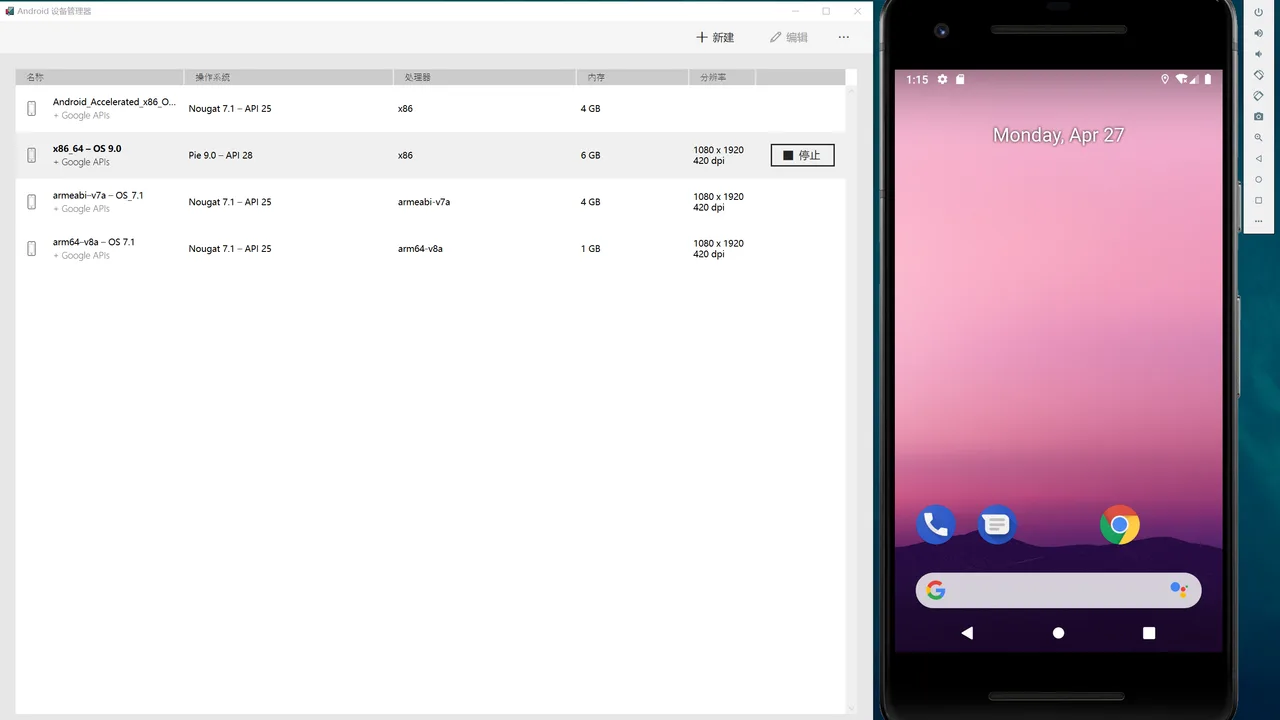Screen dimensions: 1280x720
Task: Tap Android Recents square on phone screen
Action: click(1149, 633)
